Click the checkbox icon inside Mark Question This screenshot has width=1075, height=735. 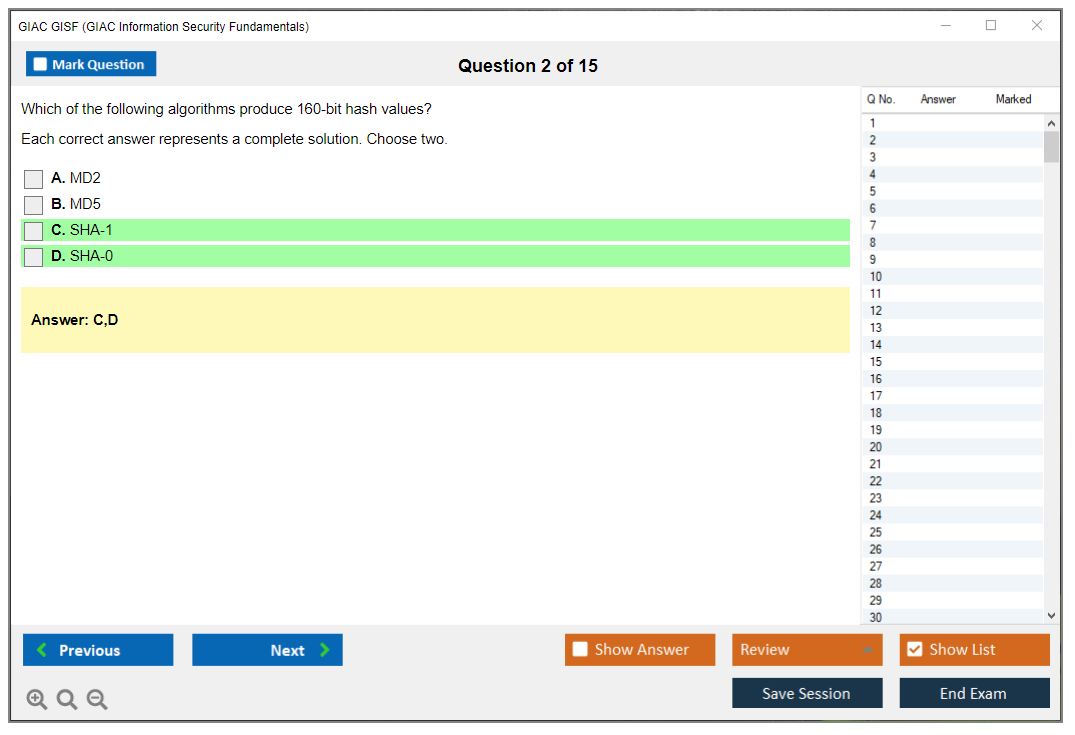[39, 63]
